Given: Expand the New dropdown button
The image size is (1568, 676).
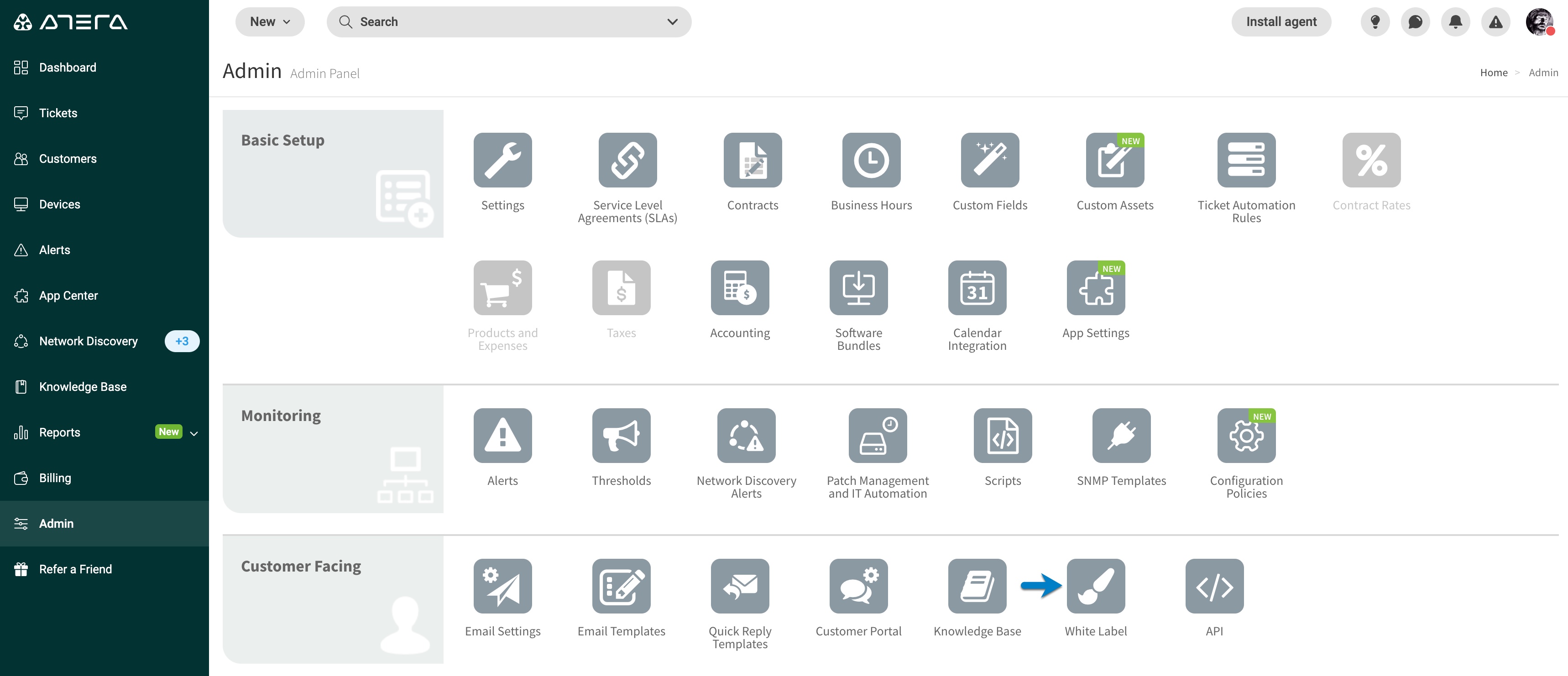Looking at the screenshot, I should point(270,22).
